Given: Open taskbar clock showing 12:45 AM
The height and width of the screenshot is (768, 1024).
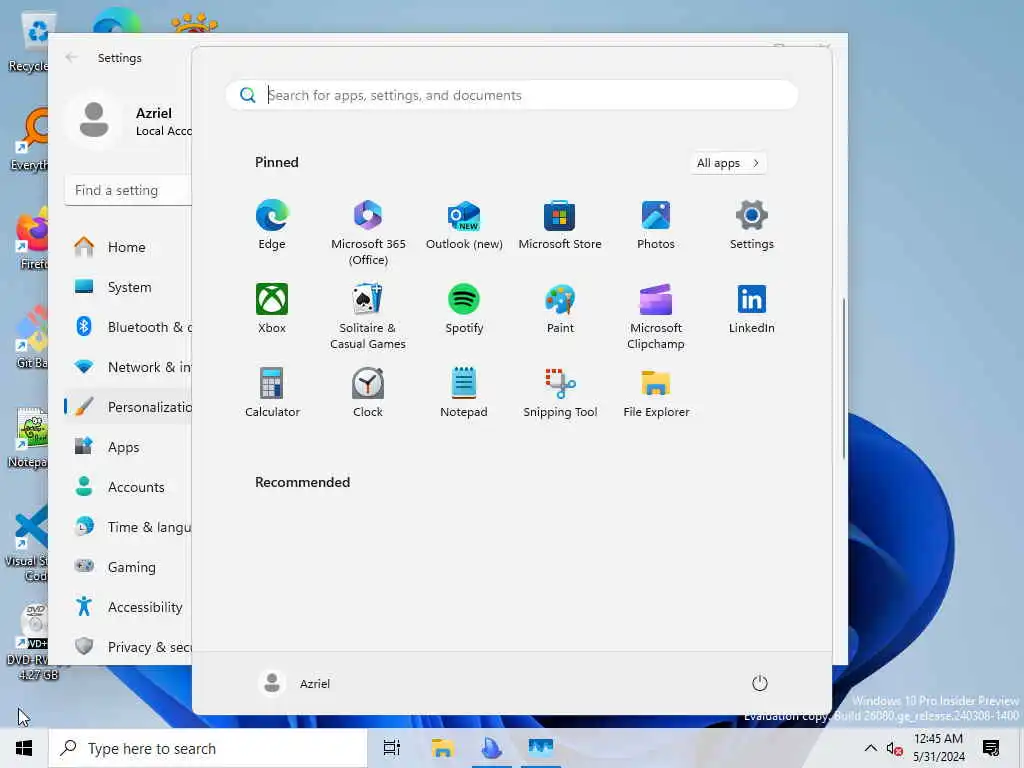Looking at the screenshot, I should 938,748.
